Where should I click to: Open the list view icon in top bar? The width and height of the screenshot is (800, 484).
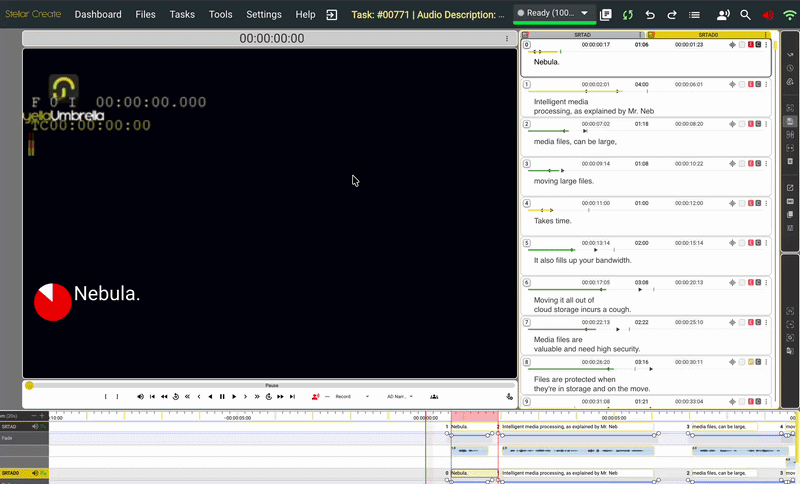pyautogui.click(x=694, y=15)
